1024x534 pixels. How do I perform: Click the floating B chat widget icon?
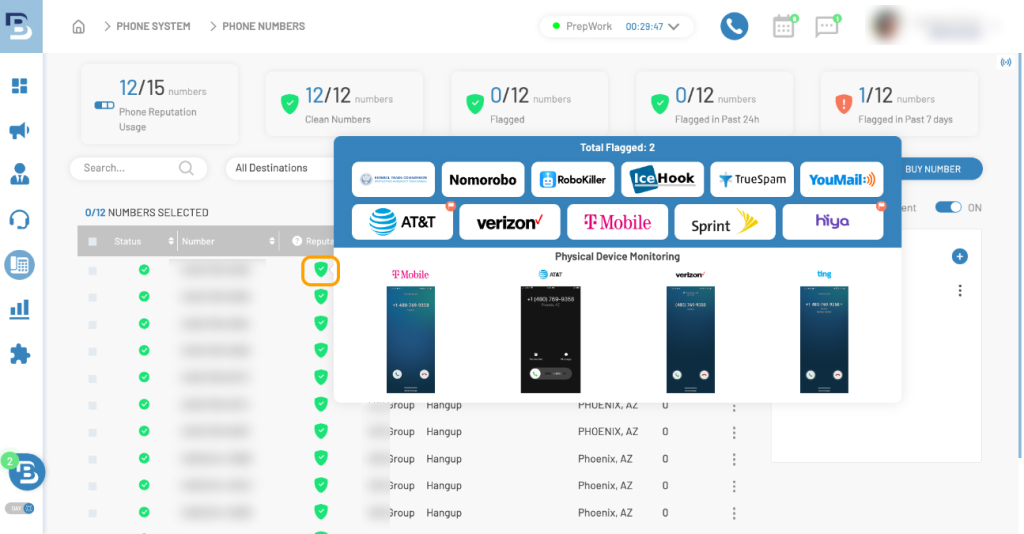click(x=27, y=473)
